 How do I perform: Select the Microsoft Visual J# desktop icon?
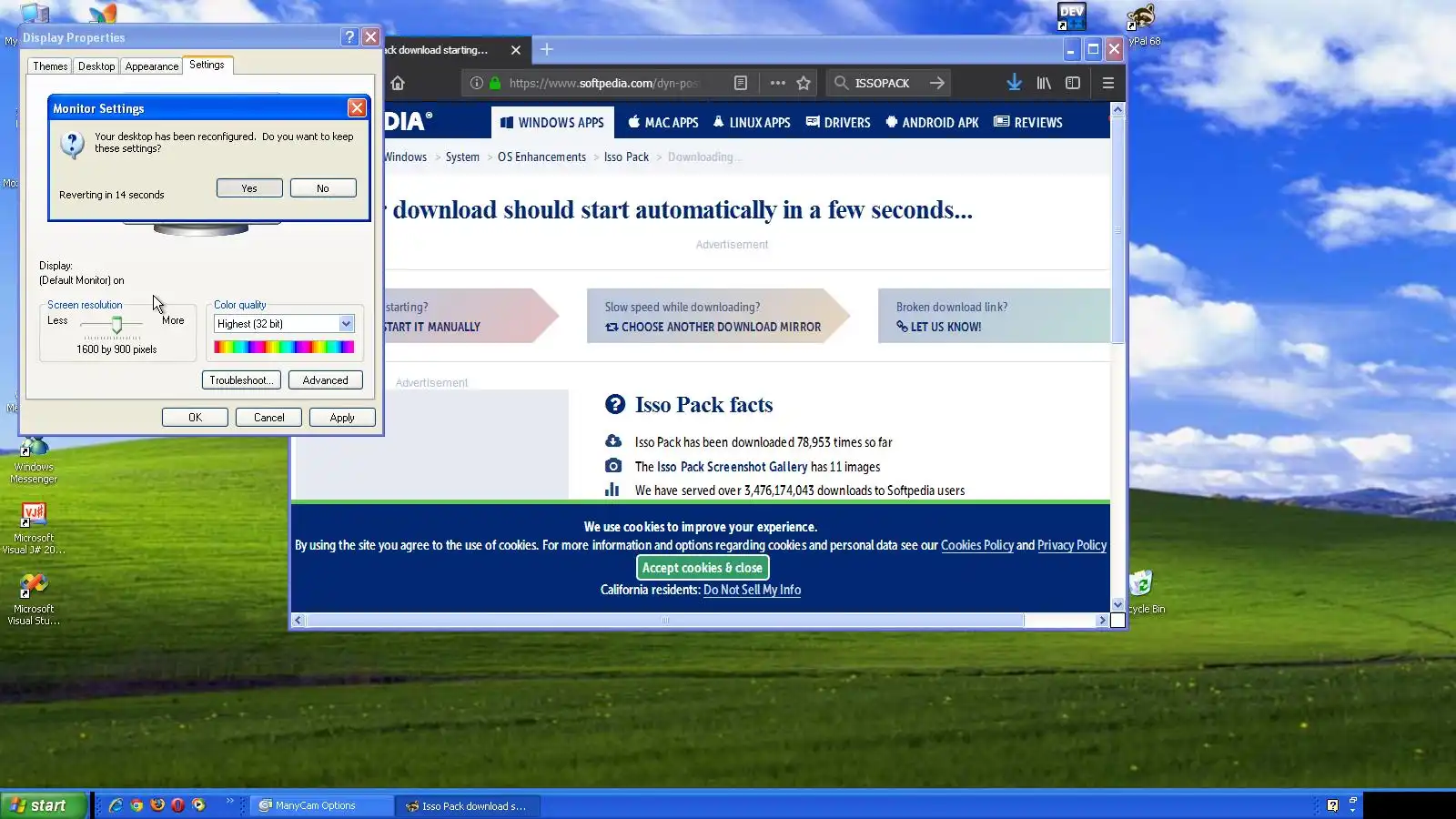click(x=34, y=529)
